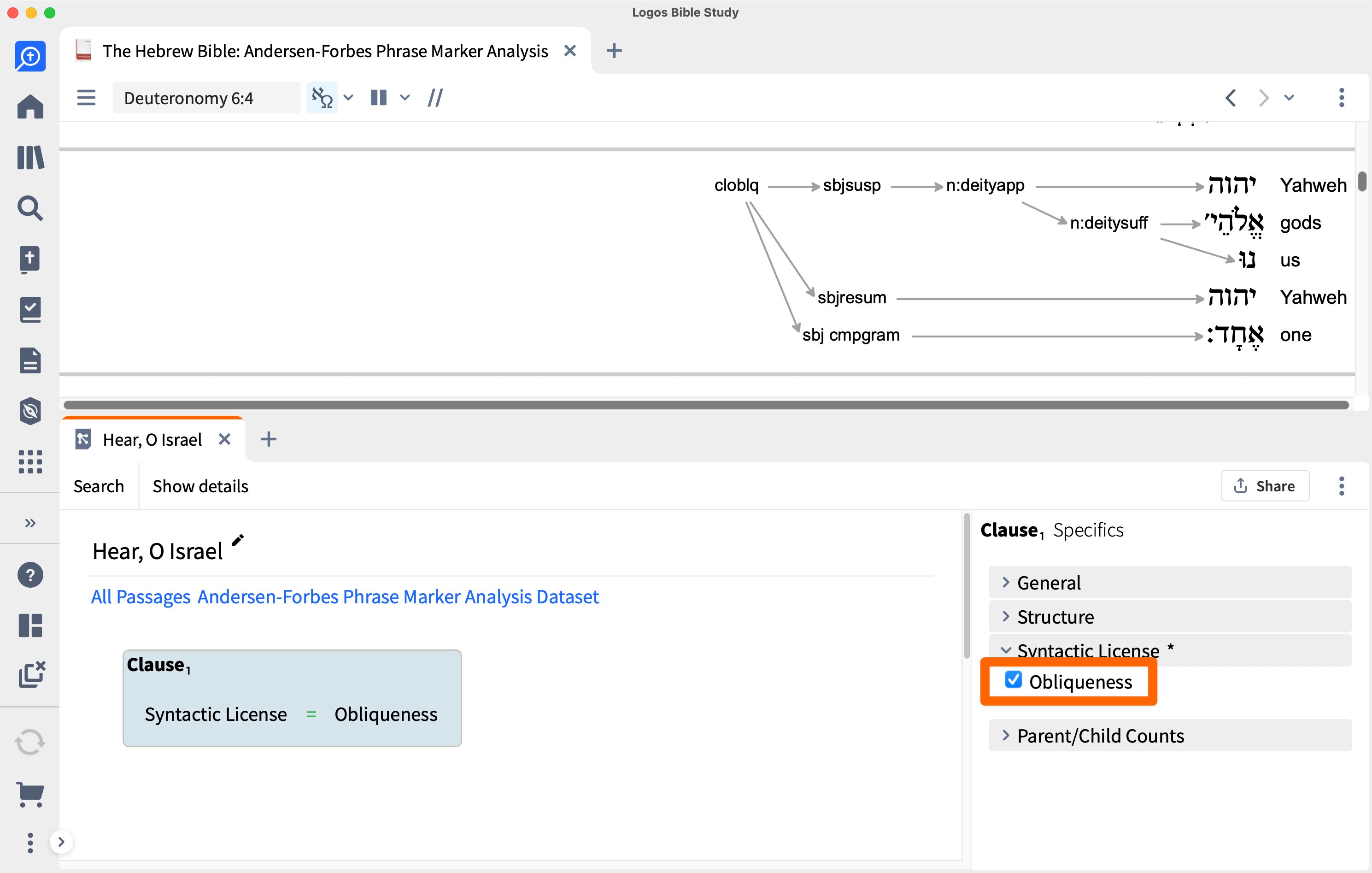Open the syntax search three-dot menu
Image resolution: width=1372 pixels, height=873 pixels.
click(x=1342, y=486)
